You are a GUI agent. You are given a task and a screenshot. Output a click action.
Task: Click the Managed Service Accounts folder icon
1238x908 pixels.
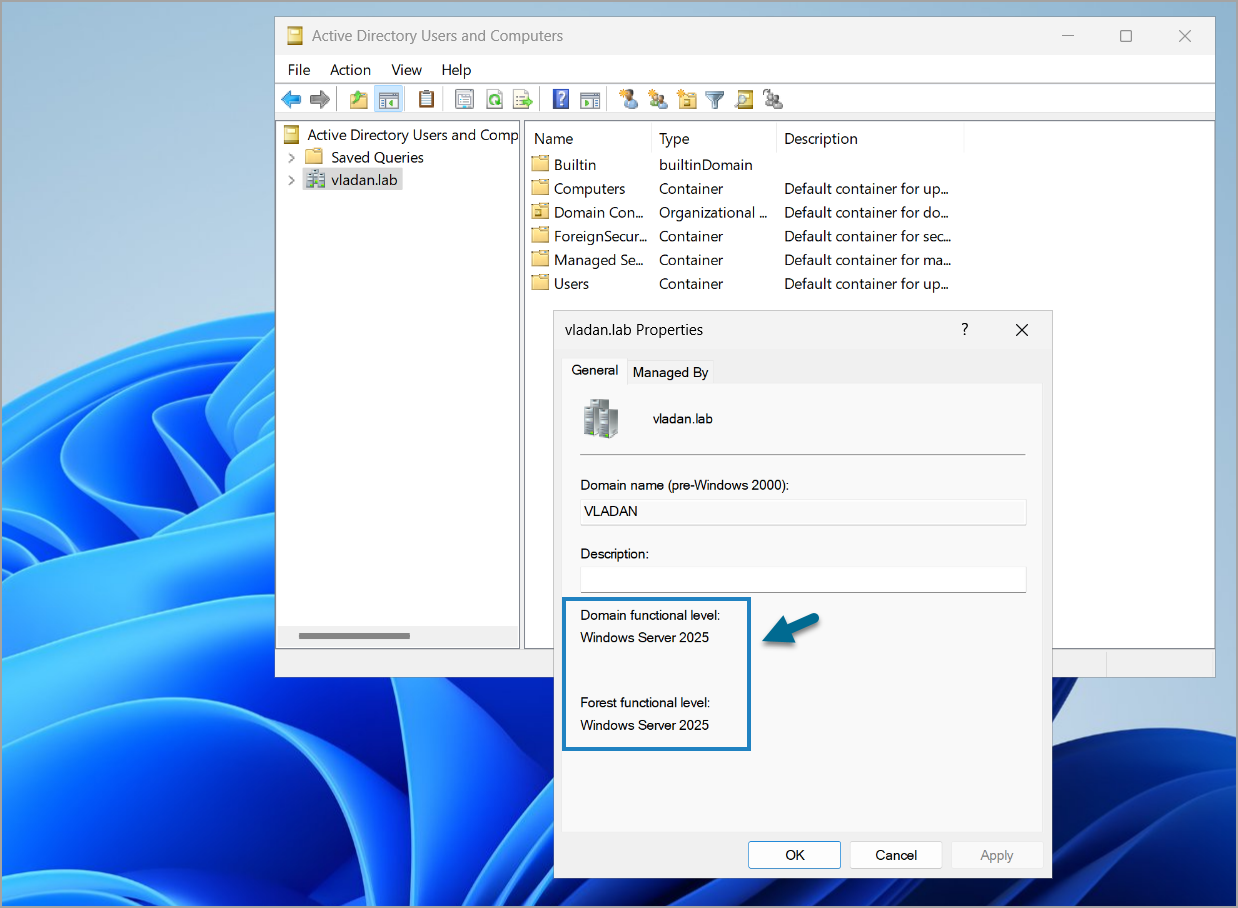point(540,260)
